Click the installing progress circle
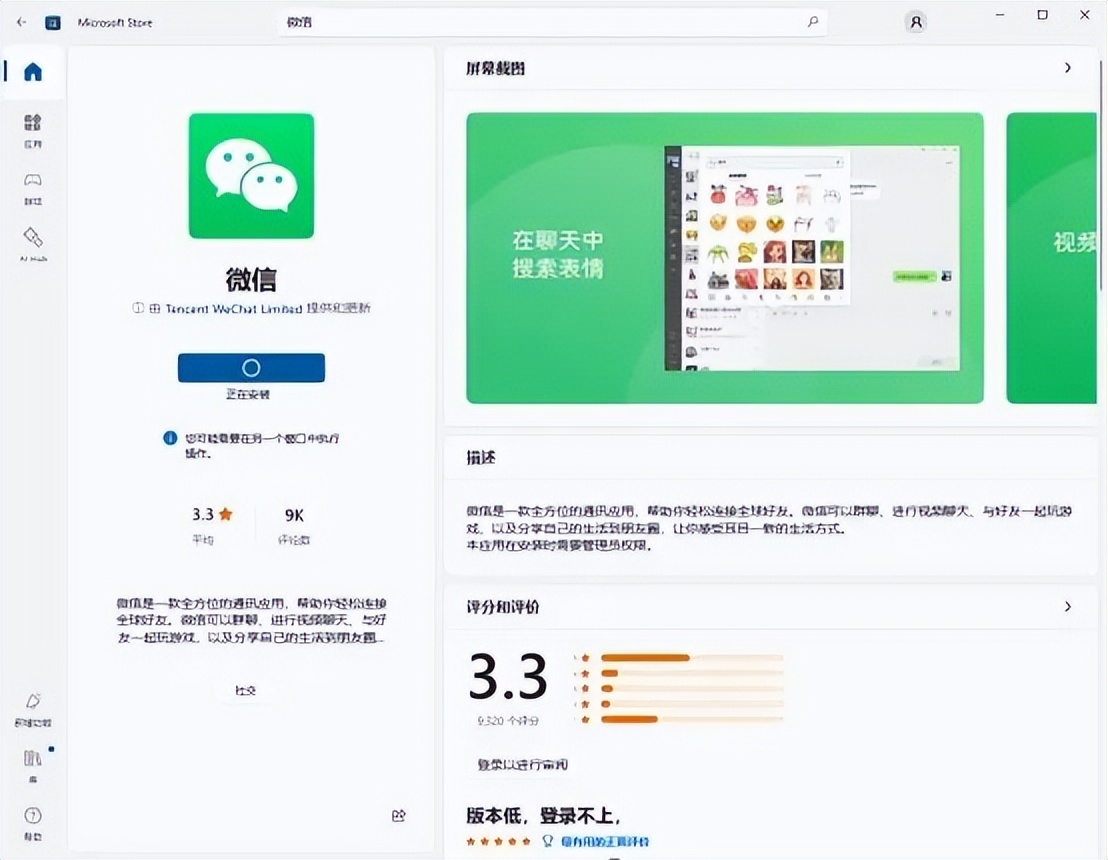This screenshot has width=1108, height=860. (250, 367)
